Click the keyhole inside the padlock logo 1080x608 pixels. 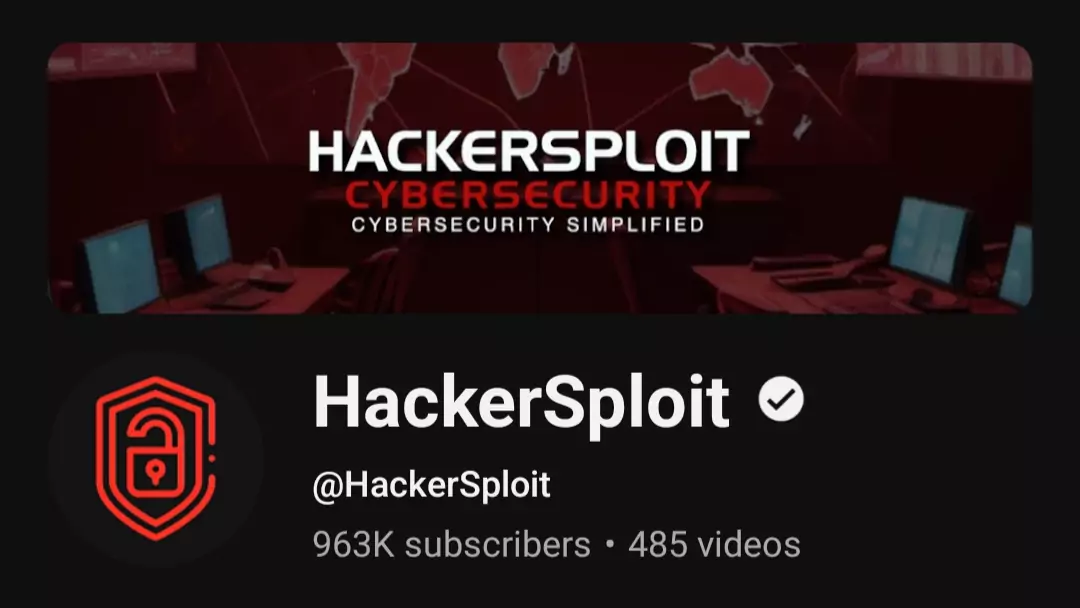click(x=156, y=472)
